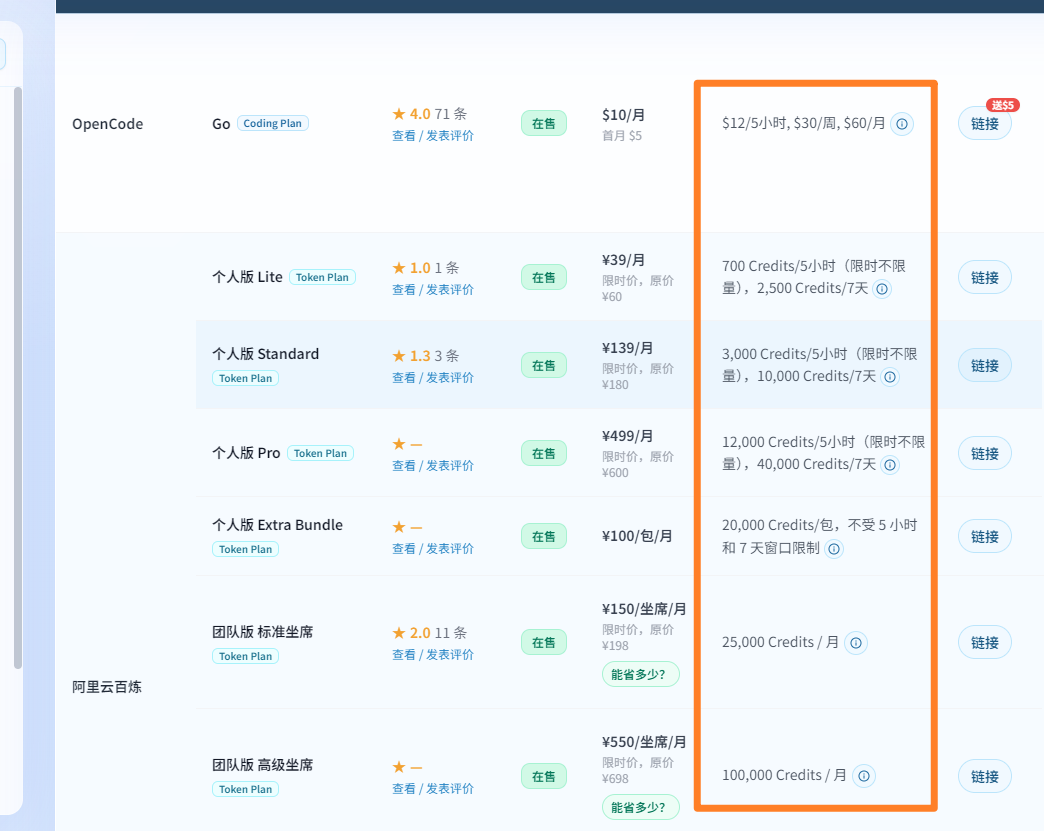Open 链接 button for OpenCode Go
This screenshot has height=831, width=1044.
click(985, 124)
